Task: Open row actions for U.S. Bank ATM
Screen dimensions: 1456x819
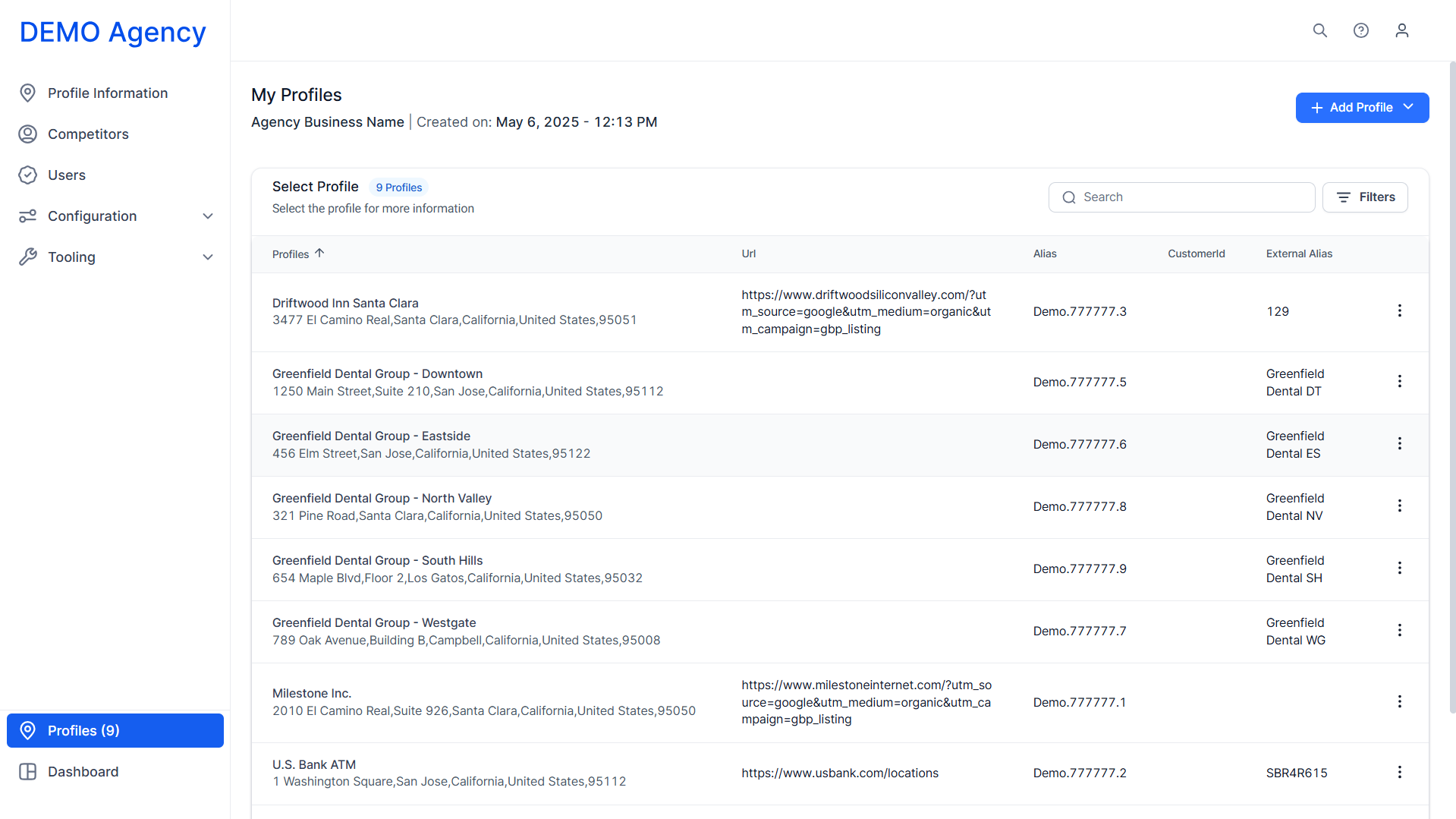Action: click(x=1400, y=773)
